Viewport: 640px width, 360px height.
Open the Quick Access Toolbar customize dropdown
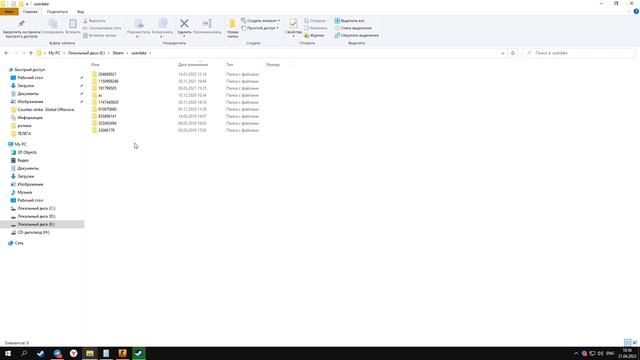[x=27, y=4]
